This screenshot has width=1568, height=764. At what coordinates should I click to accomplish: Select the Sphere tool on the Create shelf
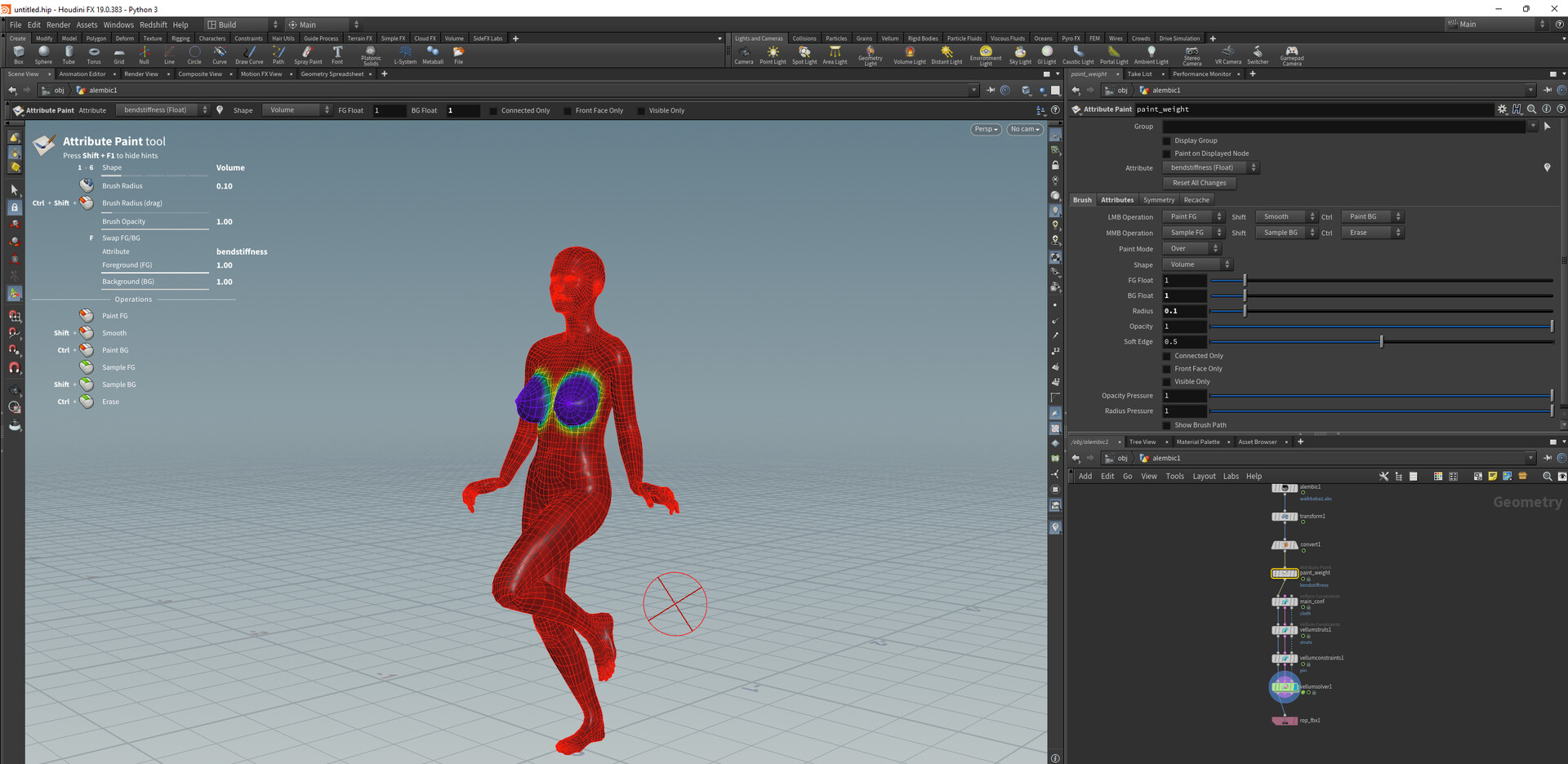pyautogui.click(x=43, y=54)
